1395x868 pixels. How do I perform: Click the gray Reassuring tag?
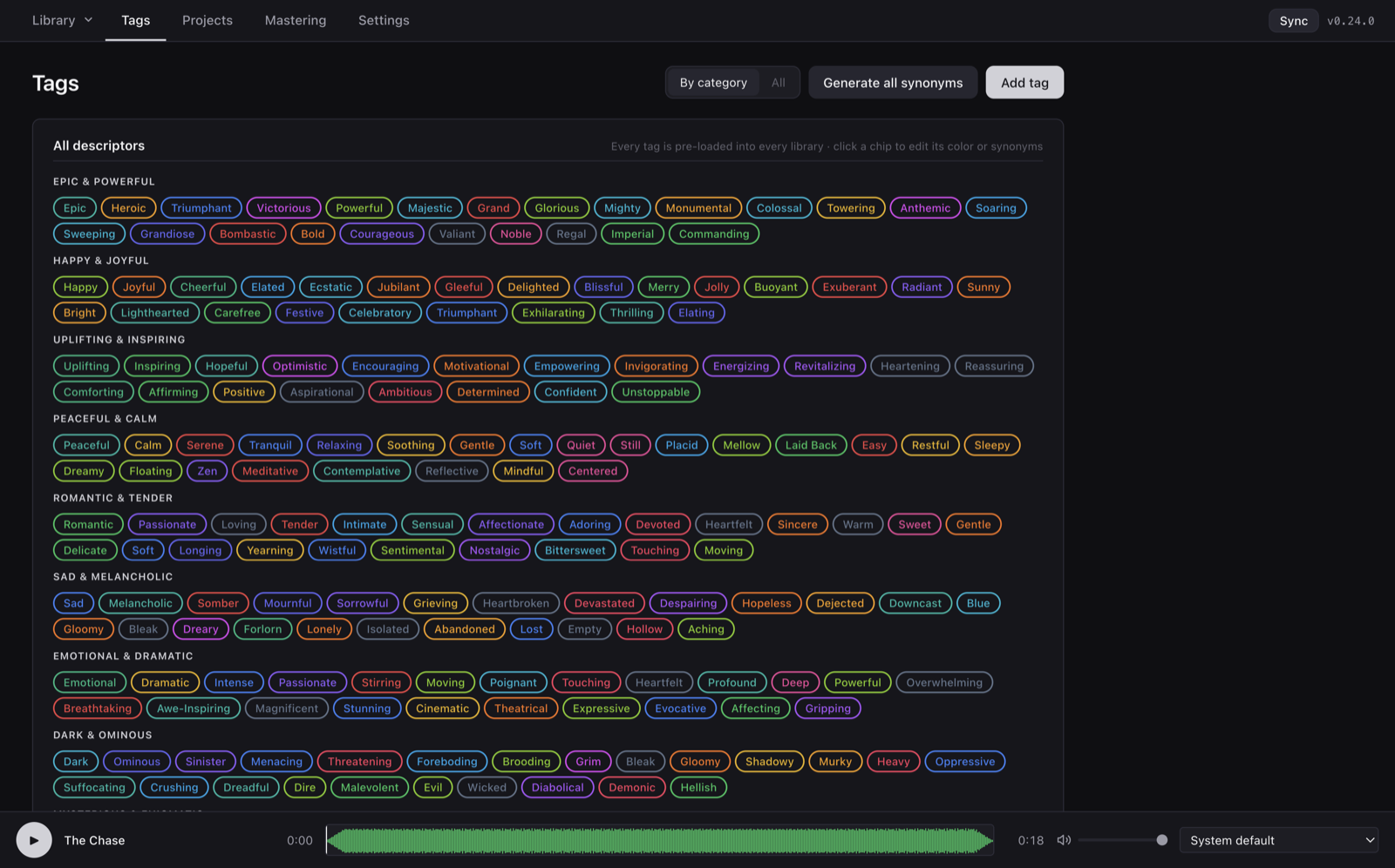pos(994,366)
